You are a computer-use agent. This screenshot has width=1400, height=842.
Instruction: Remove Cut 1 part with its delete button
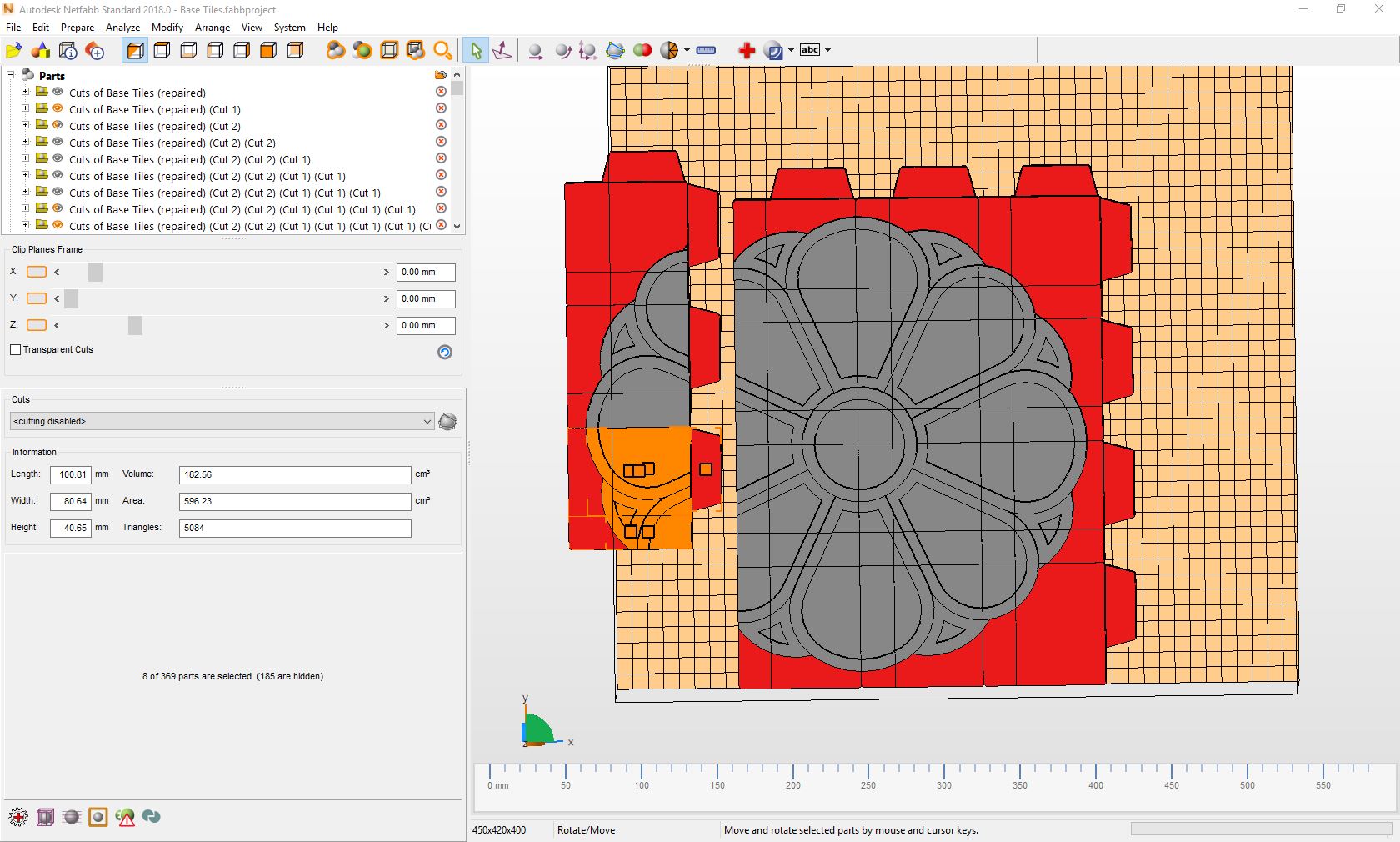tap(441, 108)
